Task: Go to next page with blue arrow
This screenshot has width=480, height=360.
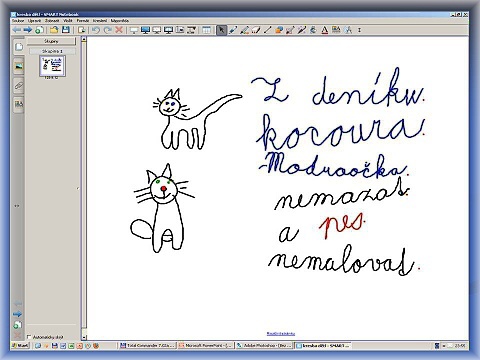Action: point(28,30)
